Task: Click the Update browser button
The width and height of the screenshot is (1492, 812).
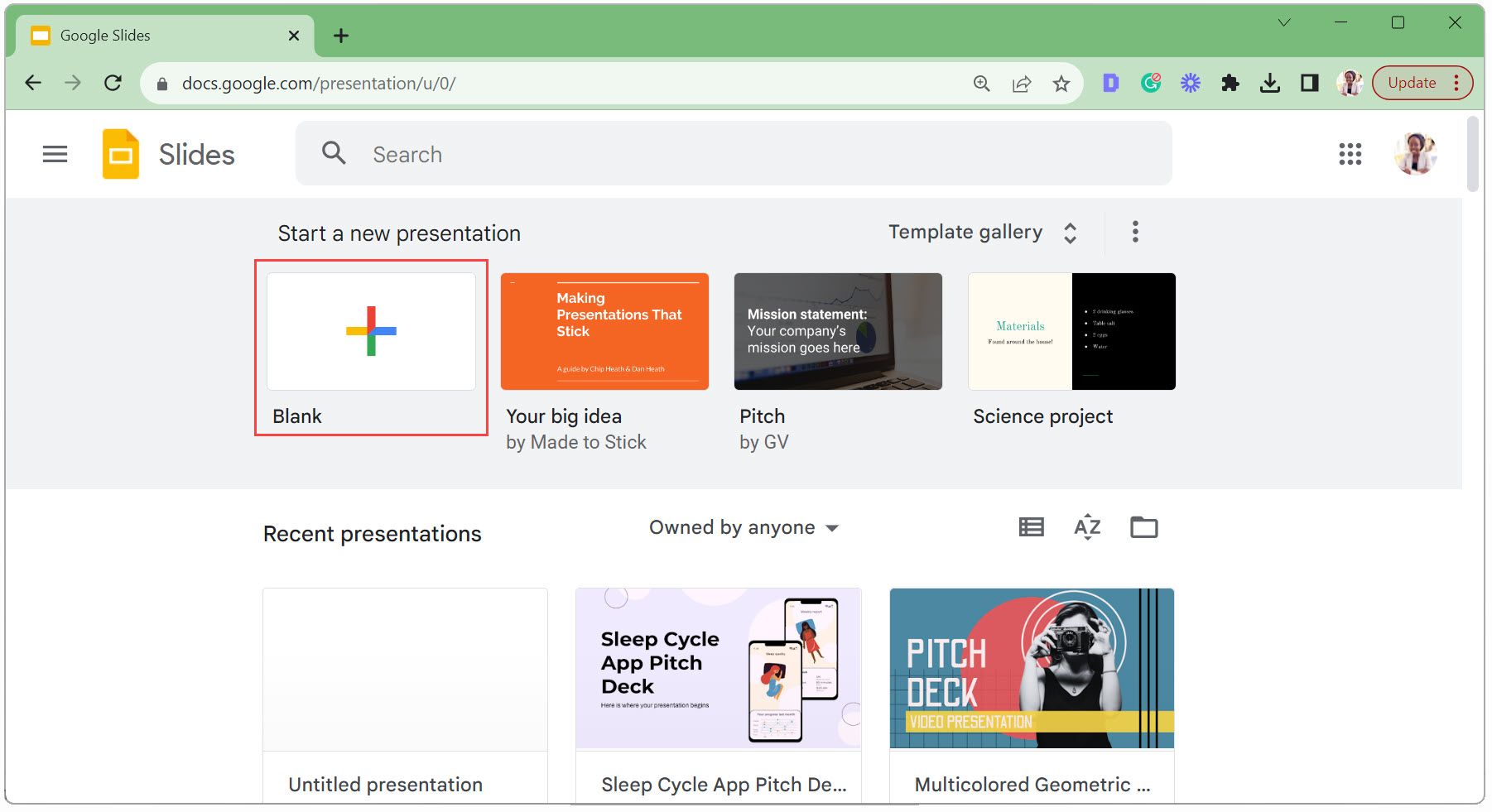Action: pos(1413,83)
